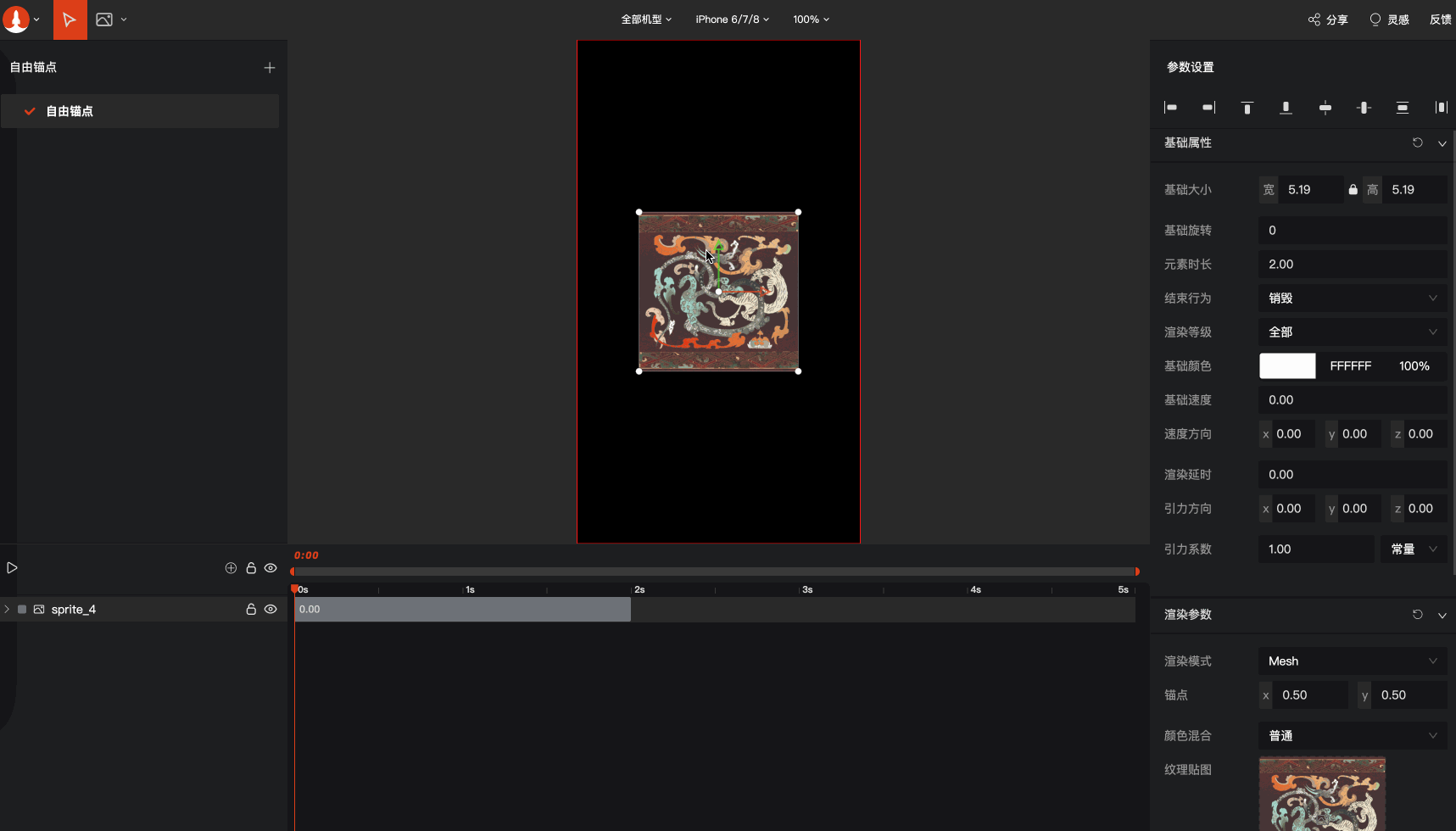Click the 反馈 feedback button

click(1441, 20)
